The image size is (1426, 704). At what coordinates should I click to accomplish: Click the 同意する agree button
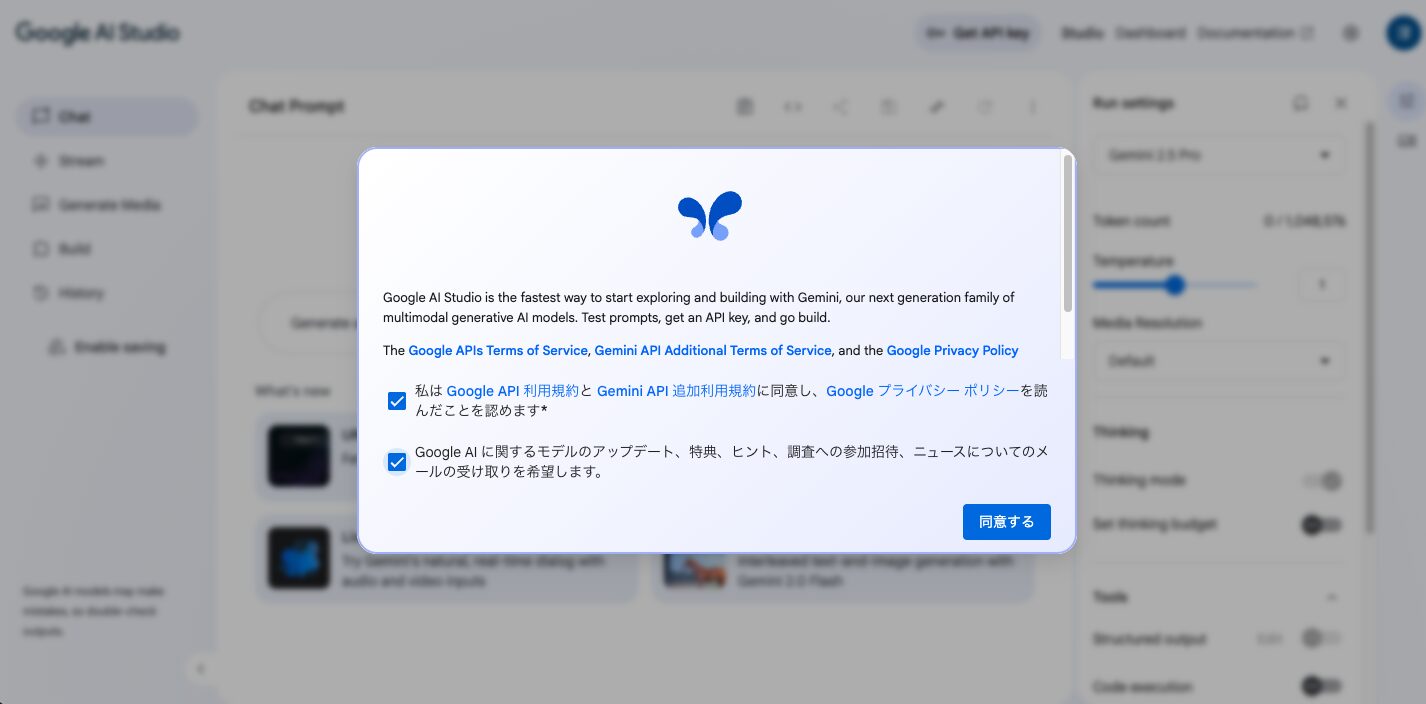(1006, 522)
